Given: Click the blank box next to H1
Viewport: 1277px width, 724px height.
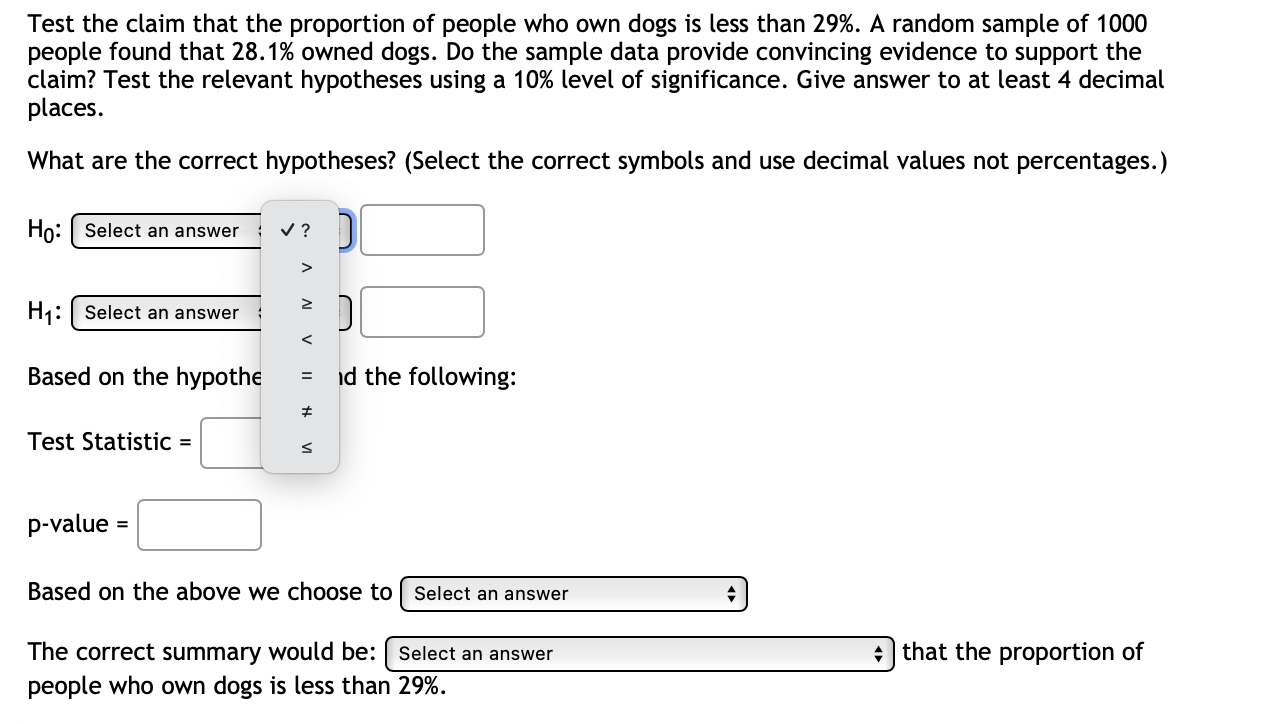Looking at the screenshot, I should 421,312.
